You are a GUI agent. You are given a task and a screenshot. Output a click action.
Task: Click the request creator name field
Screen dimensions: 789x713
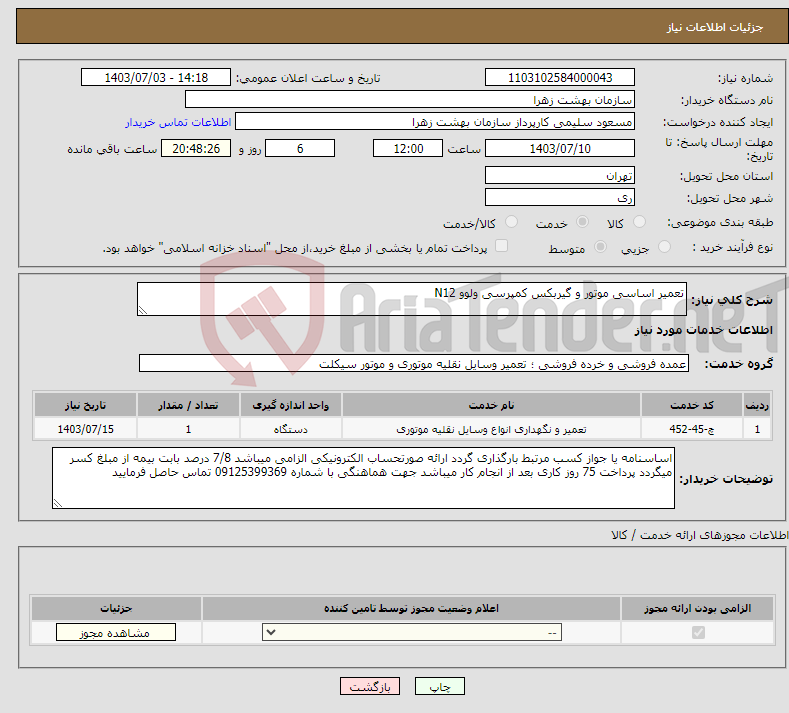435,122
